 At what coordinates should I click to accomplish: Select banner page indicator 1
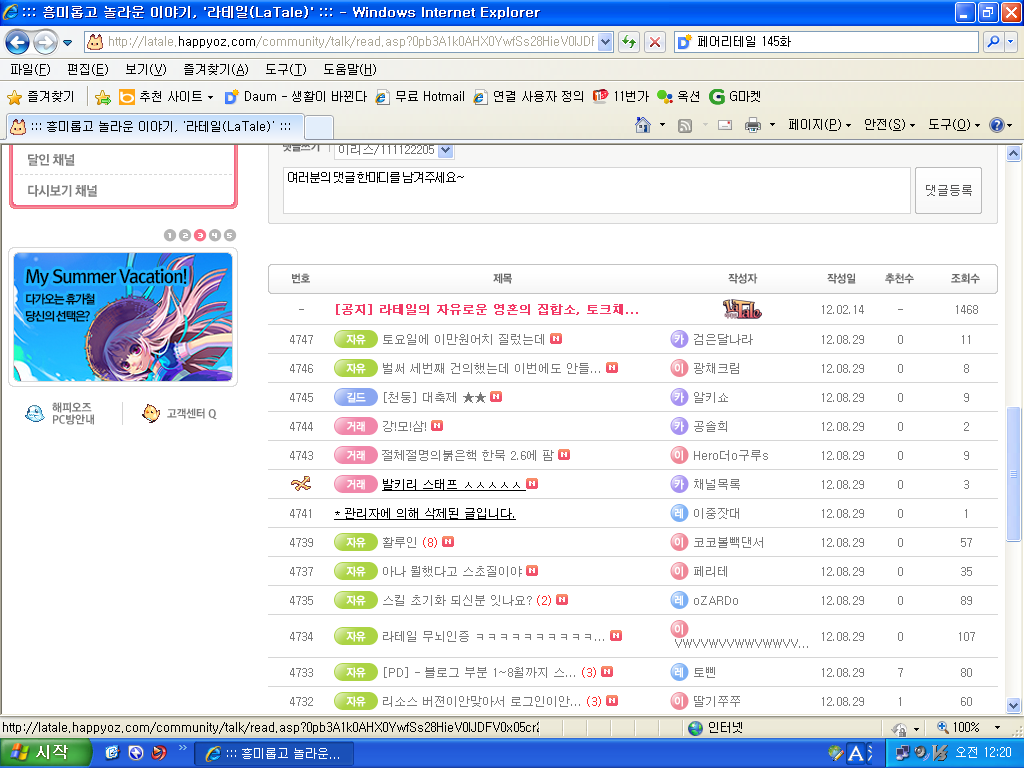click(x=170, y=235)
